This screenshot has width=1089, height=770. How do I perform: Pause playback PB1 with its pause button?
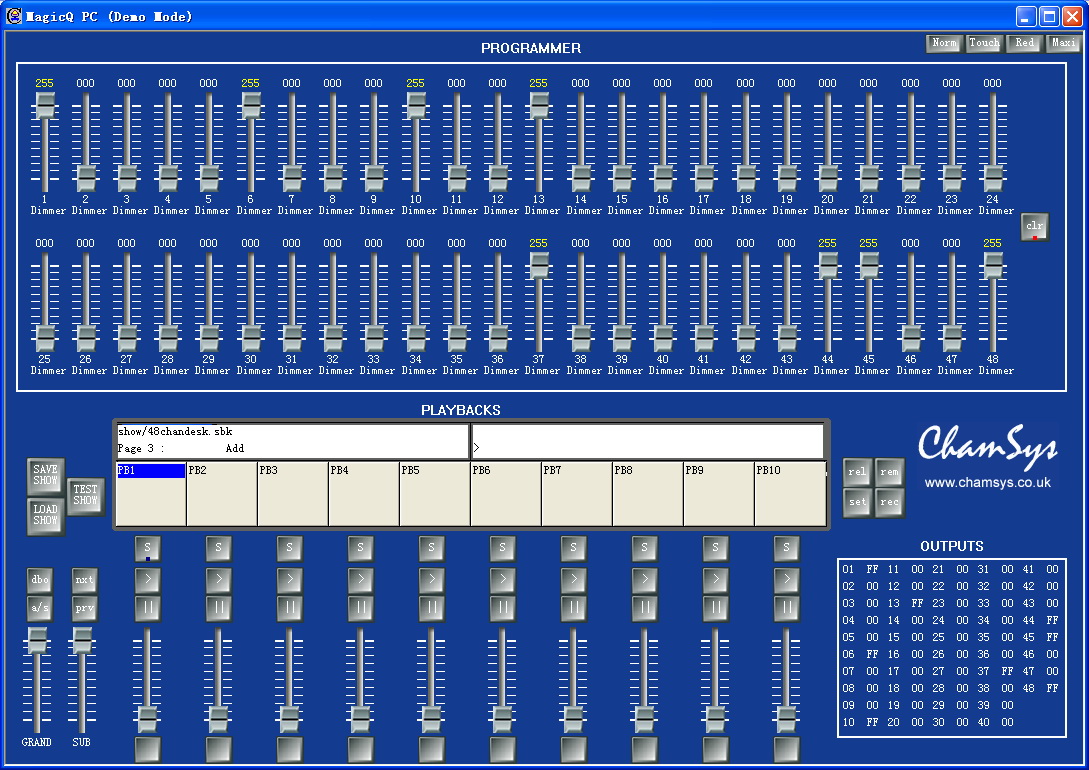click(x=147, y=608)
